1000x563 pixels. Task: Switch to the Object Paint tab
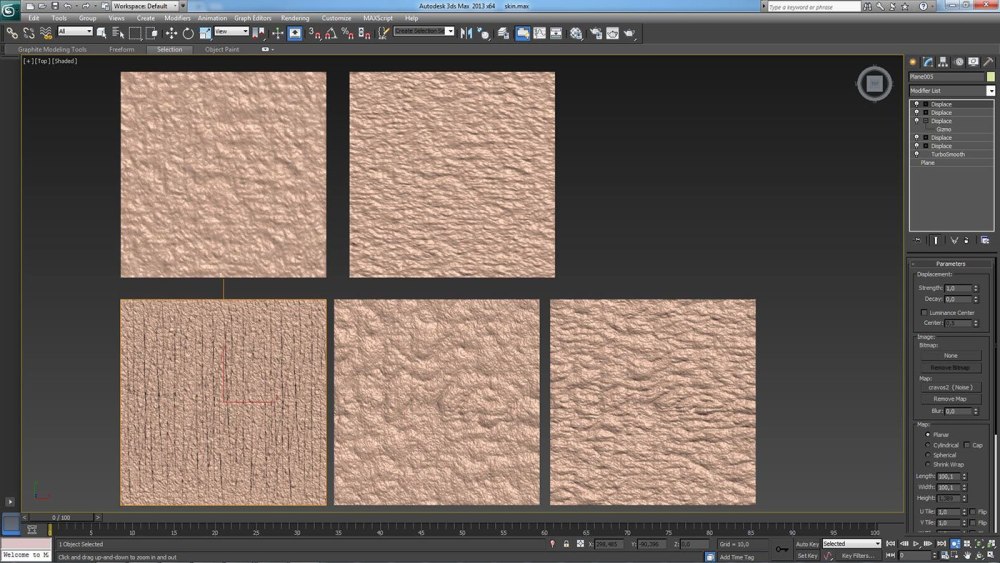(x=222, y=49)
